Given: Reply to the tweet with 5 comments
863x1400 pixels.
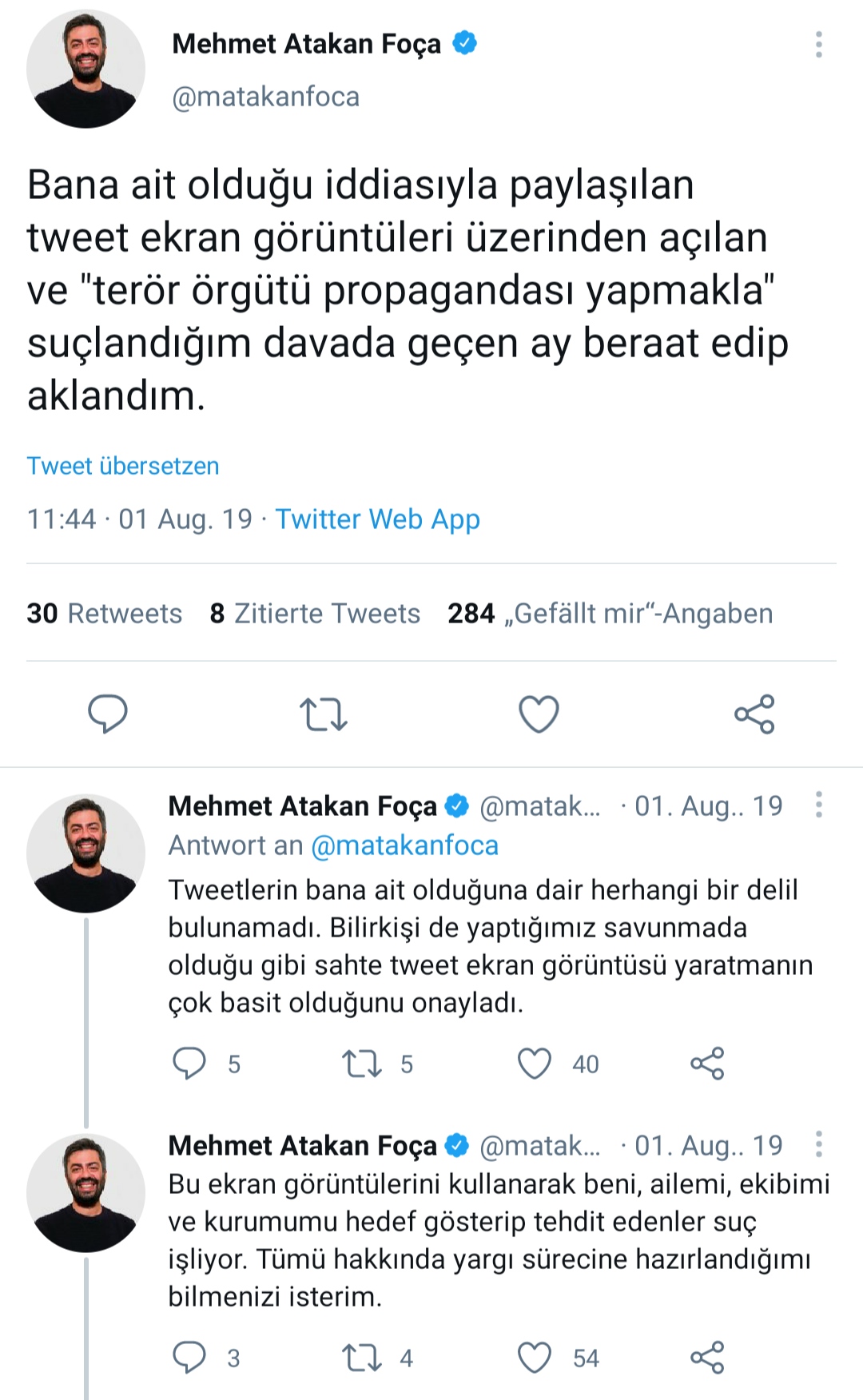Looking at the screenshot, I should click(x=189, y=1064).
